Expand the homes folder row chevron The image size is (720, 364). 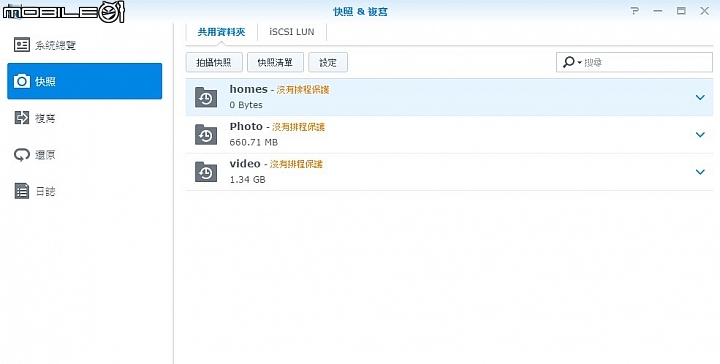tap(700, 97)
